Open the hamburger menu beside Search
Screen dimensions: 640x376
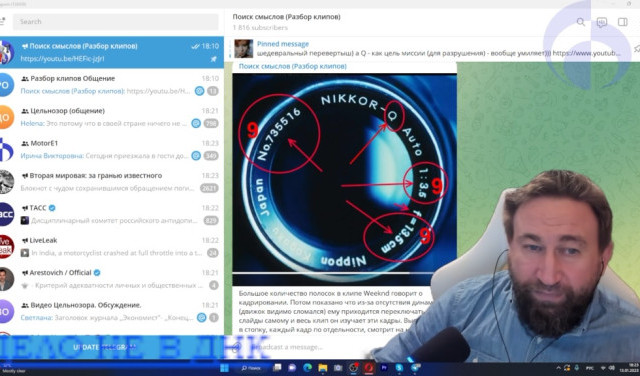point(2,21)
